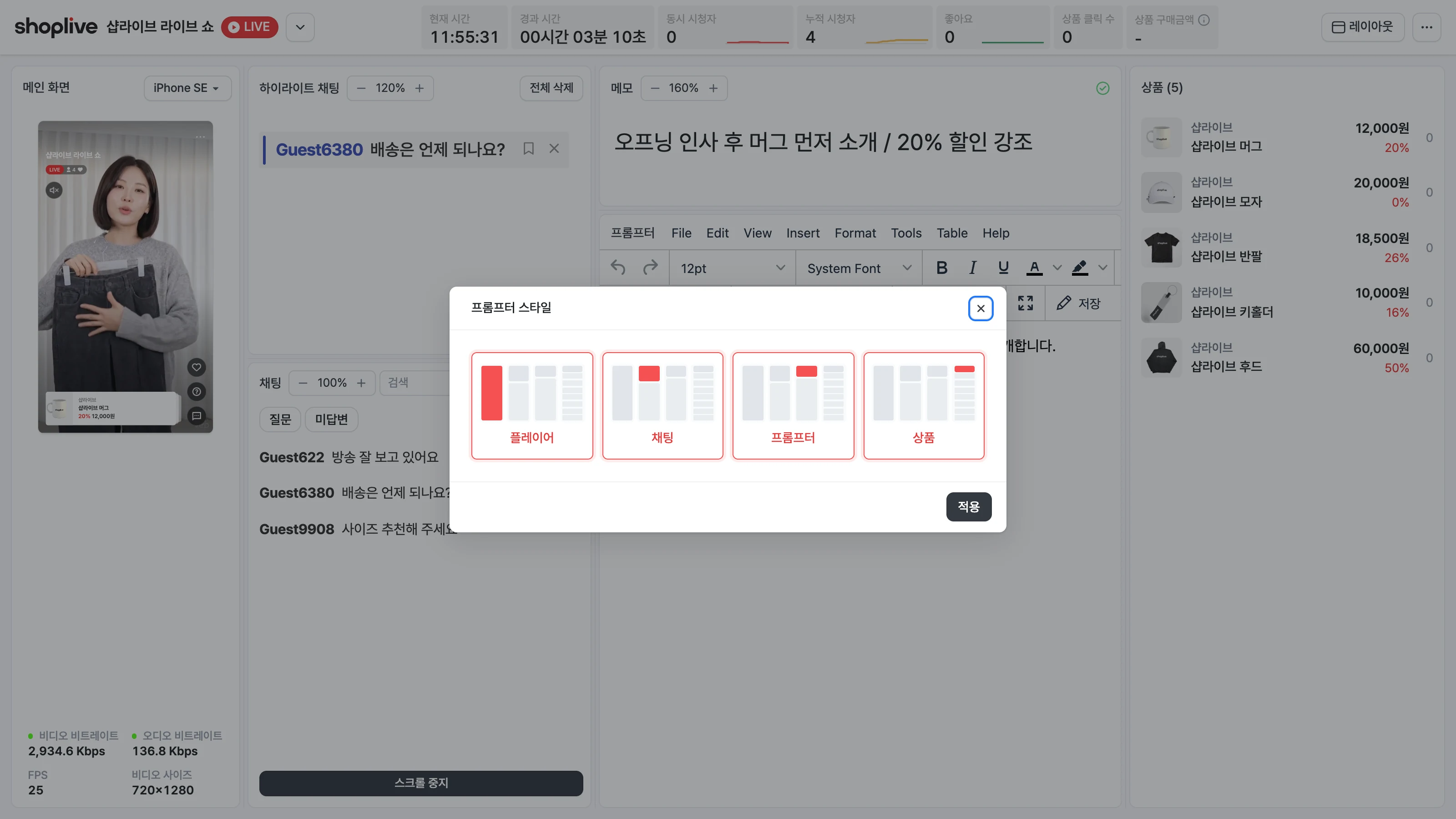Apply the text color A button
This screenshot has width=1456, height=819.
1034,268
